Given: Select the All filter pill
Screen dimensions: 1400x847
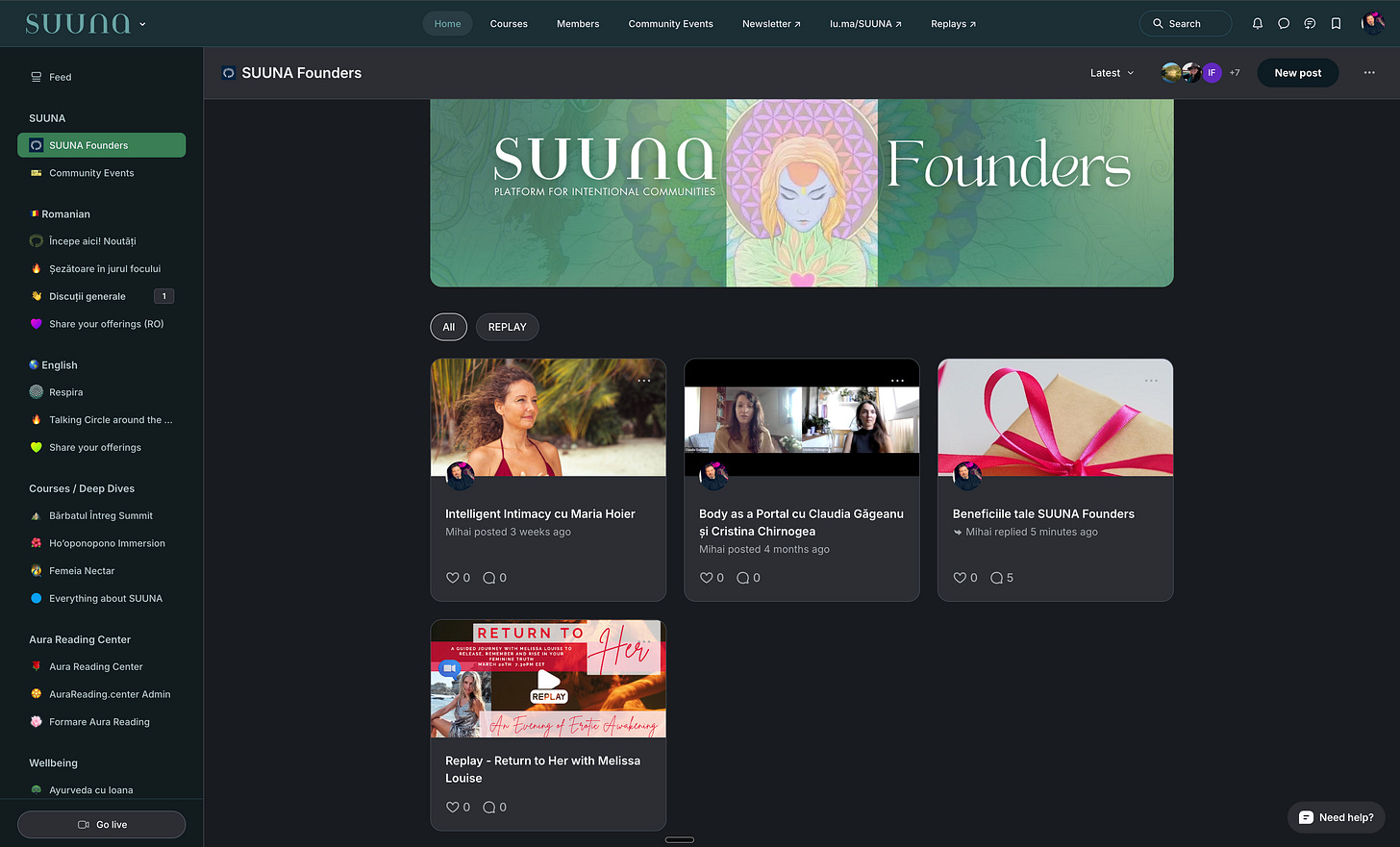Looking at the screenshot, I should 448,327.
